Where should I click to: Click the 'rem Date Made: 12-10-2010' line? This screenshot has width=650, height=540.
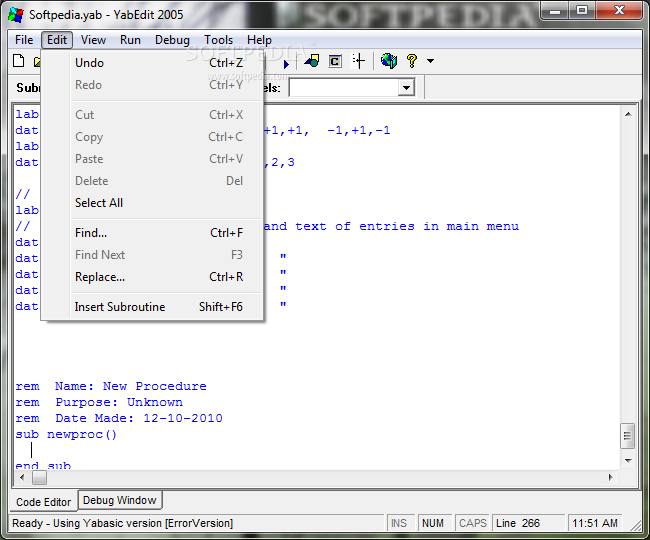(x=119, y=418)
